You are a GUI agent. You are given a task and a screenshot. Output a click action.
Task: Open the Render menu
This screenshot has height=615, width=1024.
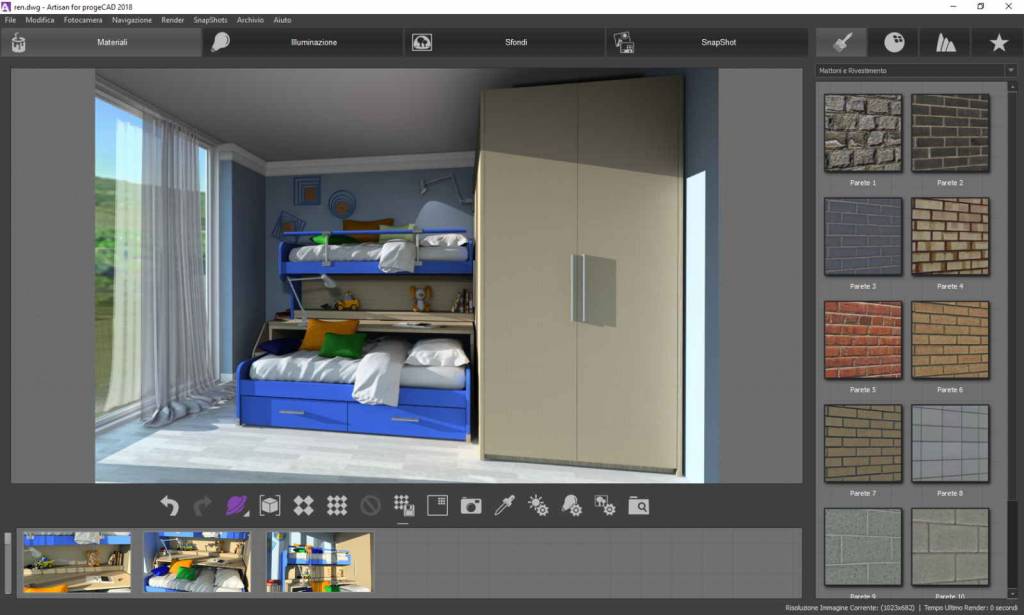tap(172, 20)
